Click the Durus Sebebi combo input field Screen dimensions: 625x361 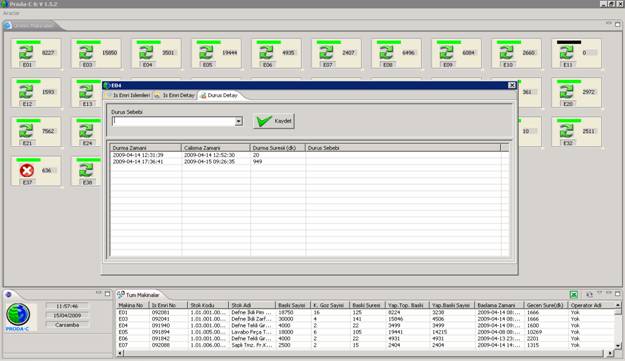[x=174, y=121]
